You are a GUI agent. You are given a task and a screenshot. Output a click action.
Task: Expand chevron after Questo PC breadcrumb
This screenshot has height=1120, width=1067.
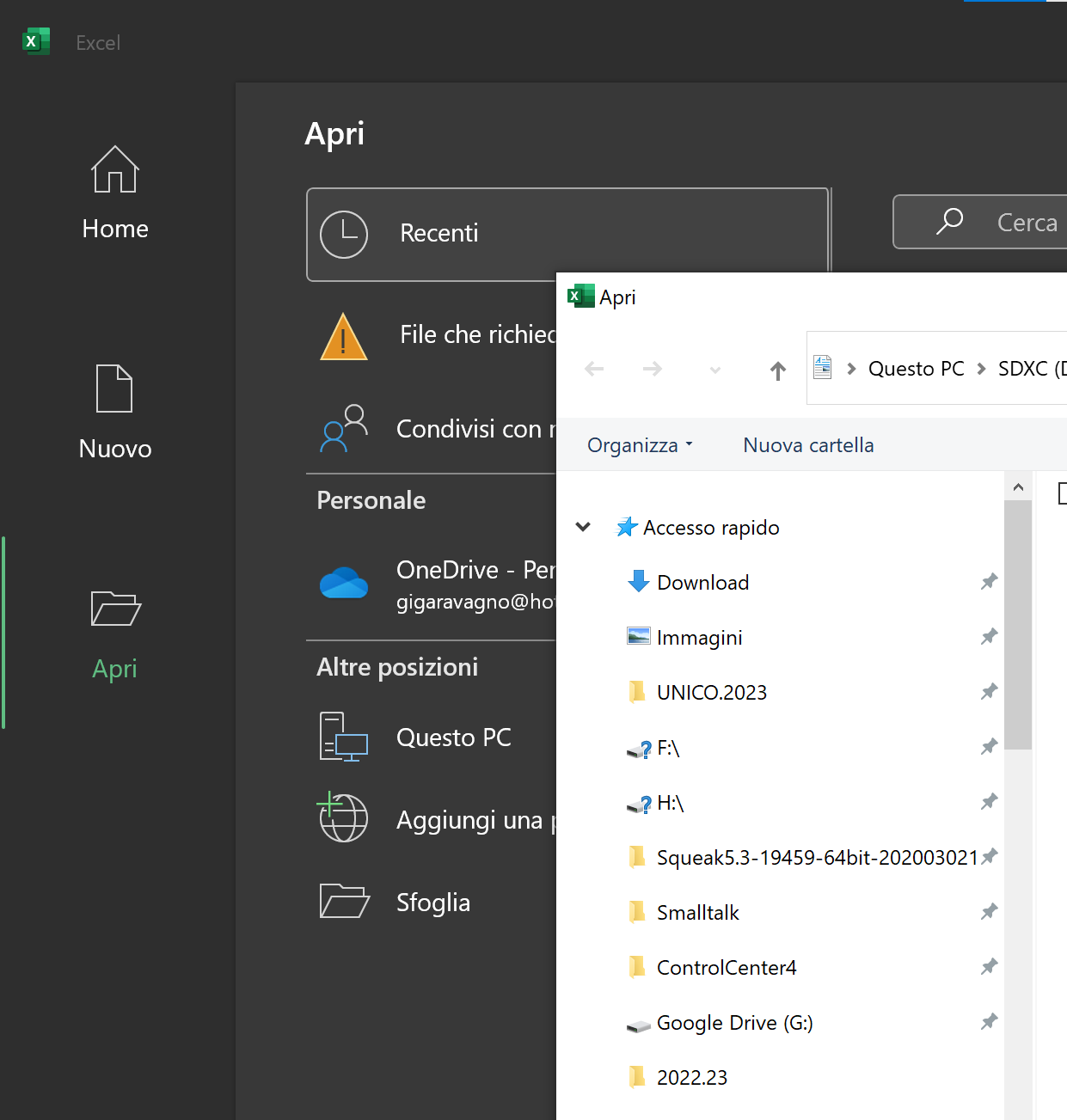(x=981, y=369)
